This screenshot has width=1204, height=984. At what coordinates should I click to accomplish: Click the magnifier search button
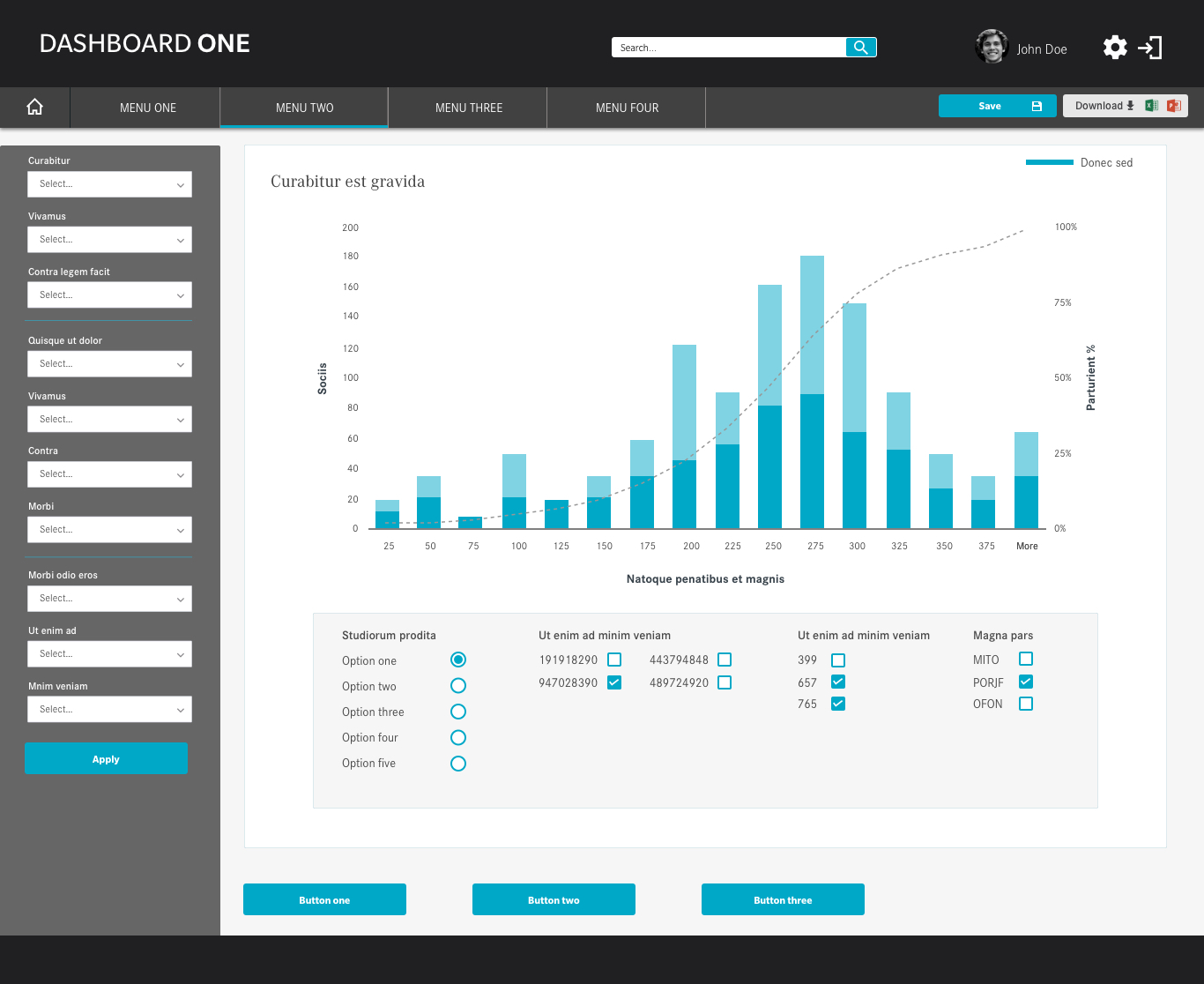861,48
